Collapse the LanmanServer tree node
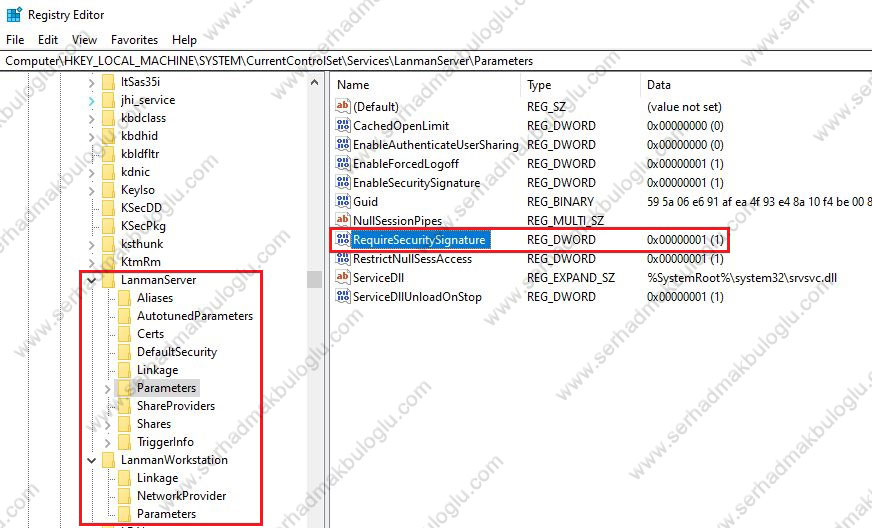This screenshot has width=872, height=528. (x=92, y=281)
